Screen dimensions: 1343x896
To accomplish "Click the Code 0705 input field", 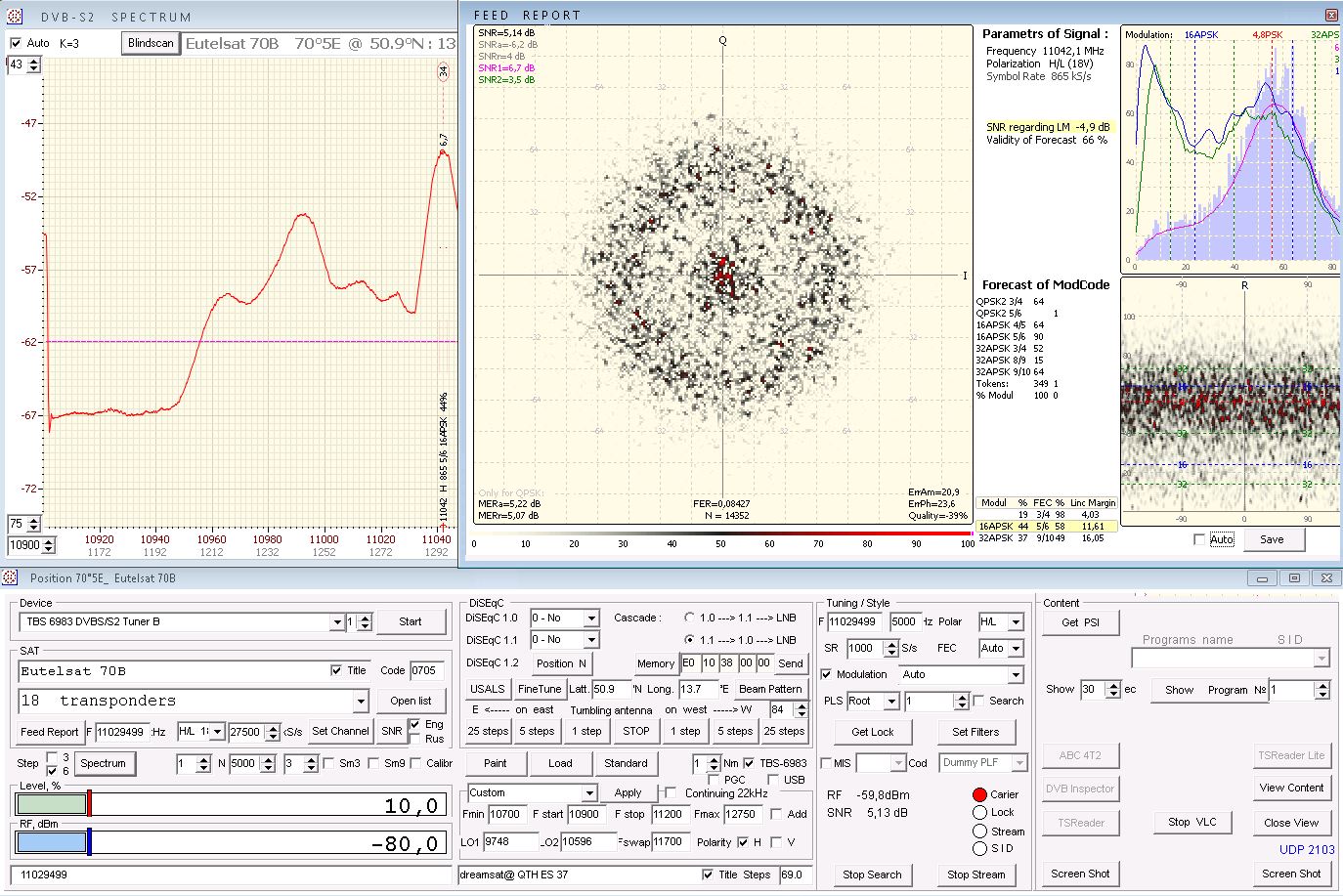I will click(427, 670).
